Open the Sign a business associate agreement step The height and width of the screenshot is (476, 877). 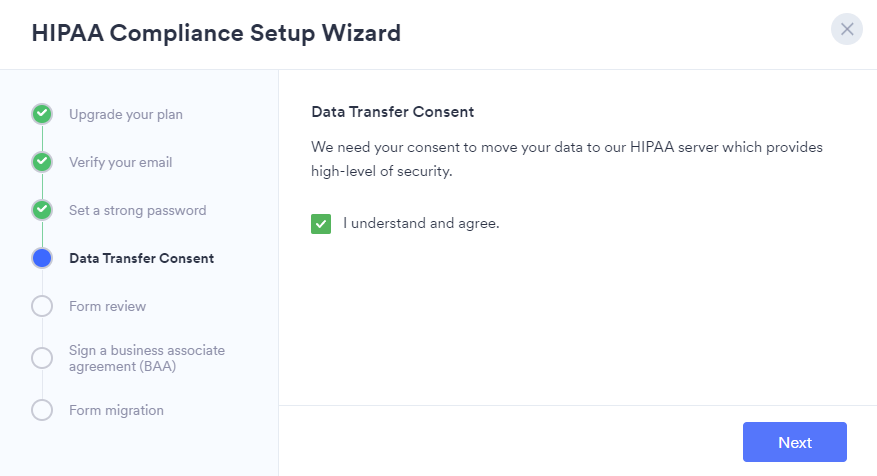(146, 358)
